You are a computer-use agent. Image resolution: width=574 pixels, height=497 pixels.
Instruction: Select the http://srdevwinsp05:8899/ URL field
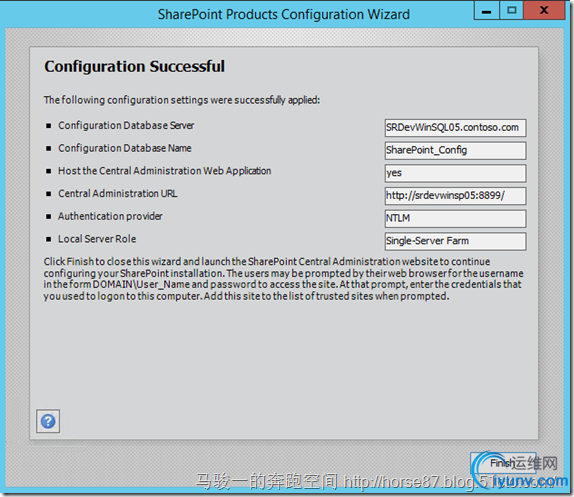(455, 196)
